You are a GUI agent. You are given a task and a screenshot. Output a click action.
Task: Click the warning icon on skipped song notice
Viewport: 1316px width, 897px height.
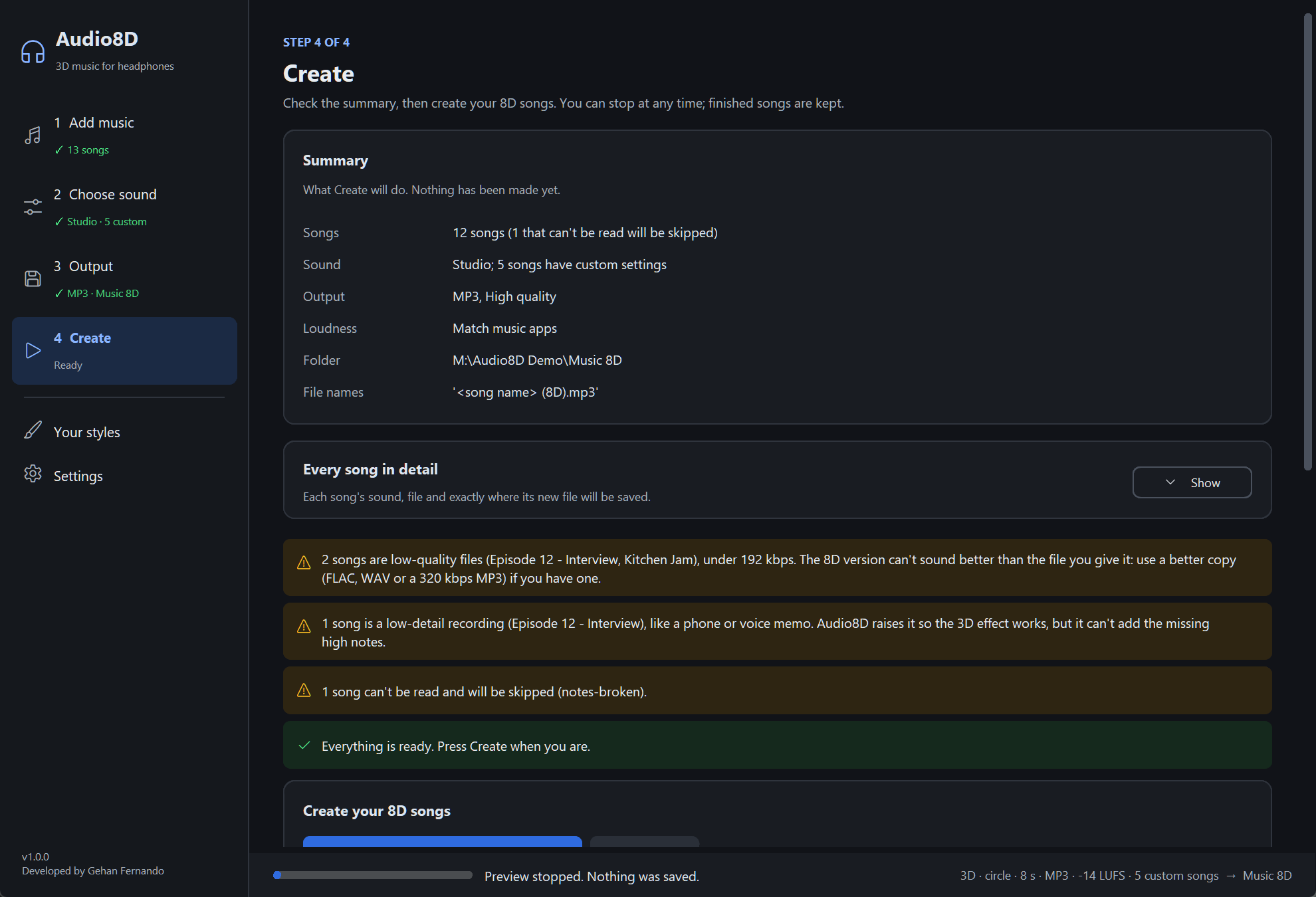[x=304, y=690]
